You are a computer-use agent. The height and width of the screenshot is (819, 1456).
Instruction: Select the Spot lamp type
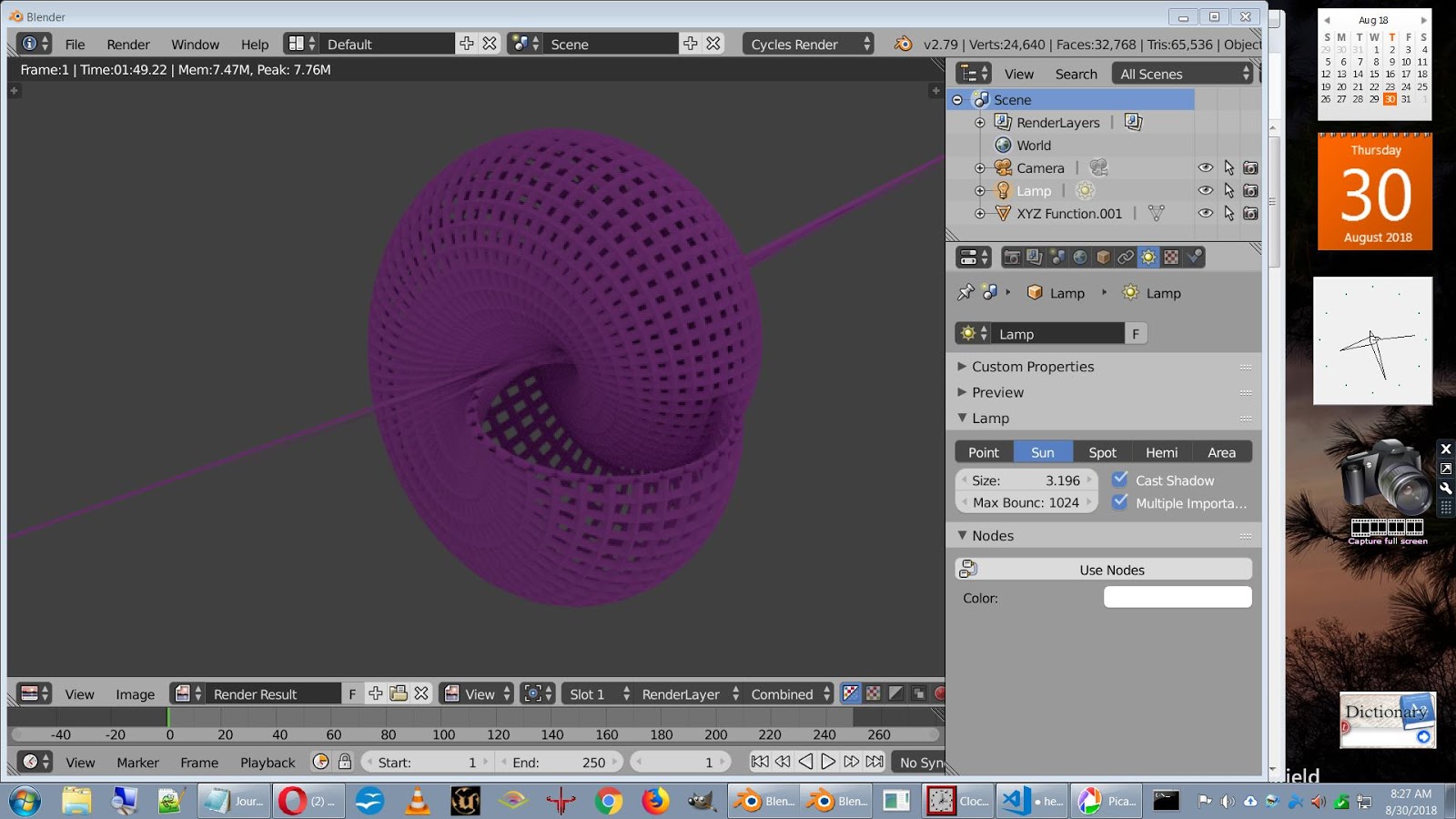pos(1102,452)
